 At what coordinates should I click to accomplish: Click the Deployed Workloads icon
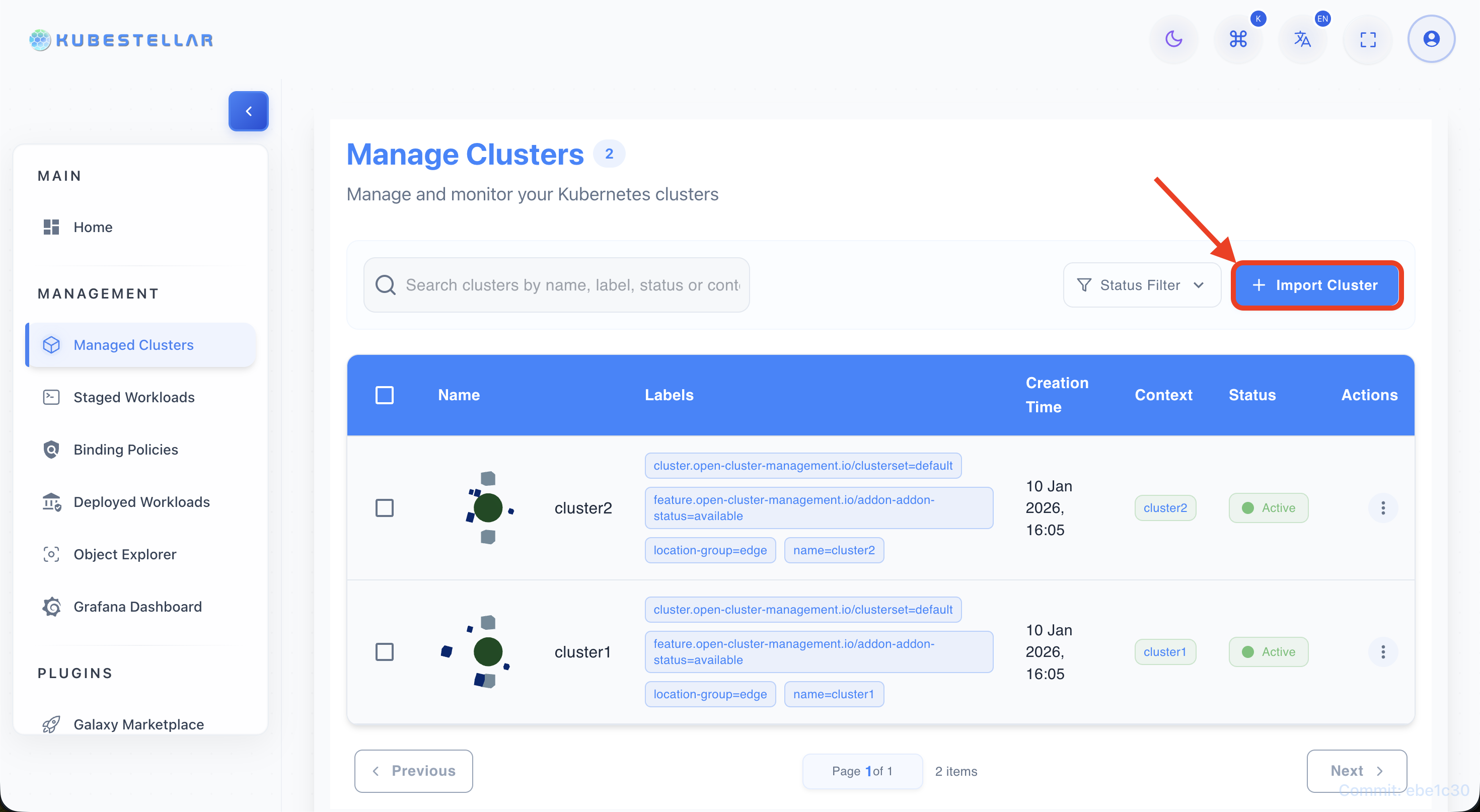(51, 502)
